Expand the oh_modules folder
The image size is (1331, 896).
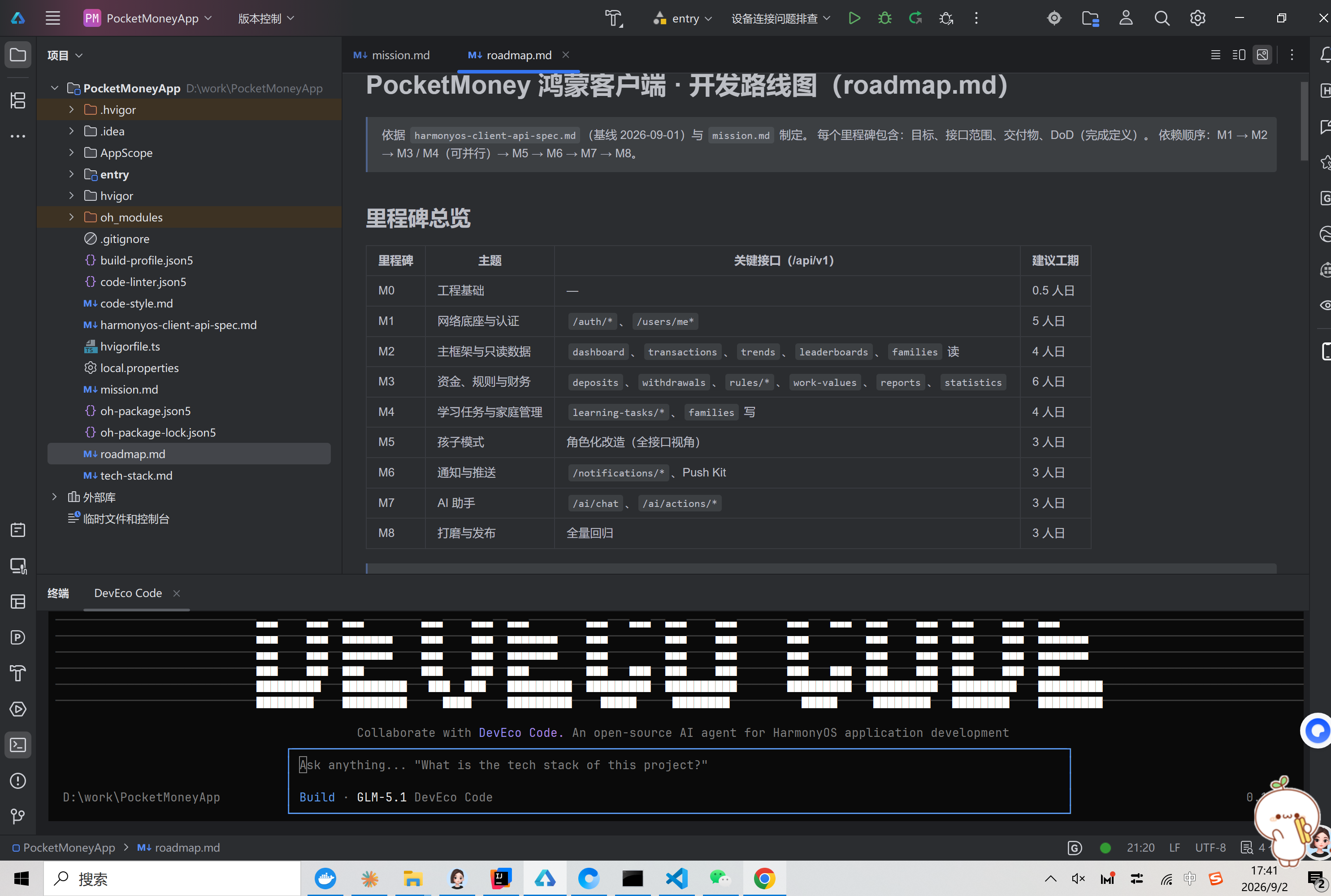coord(71,217)
